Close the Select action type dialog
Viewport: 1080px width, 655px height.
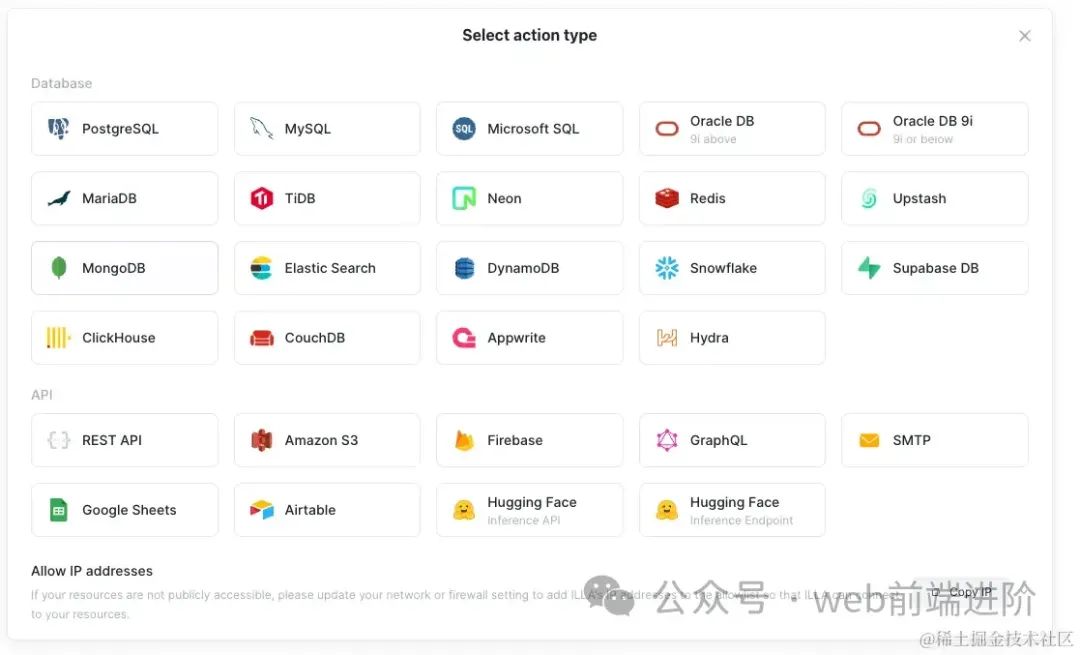(1024, 36)
